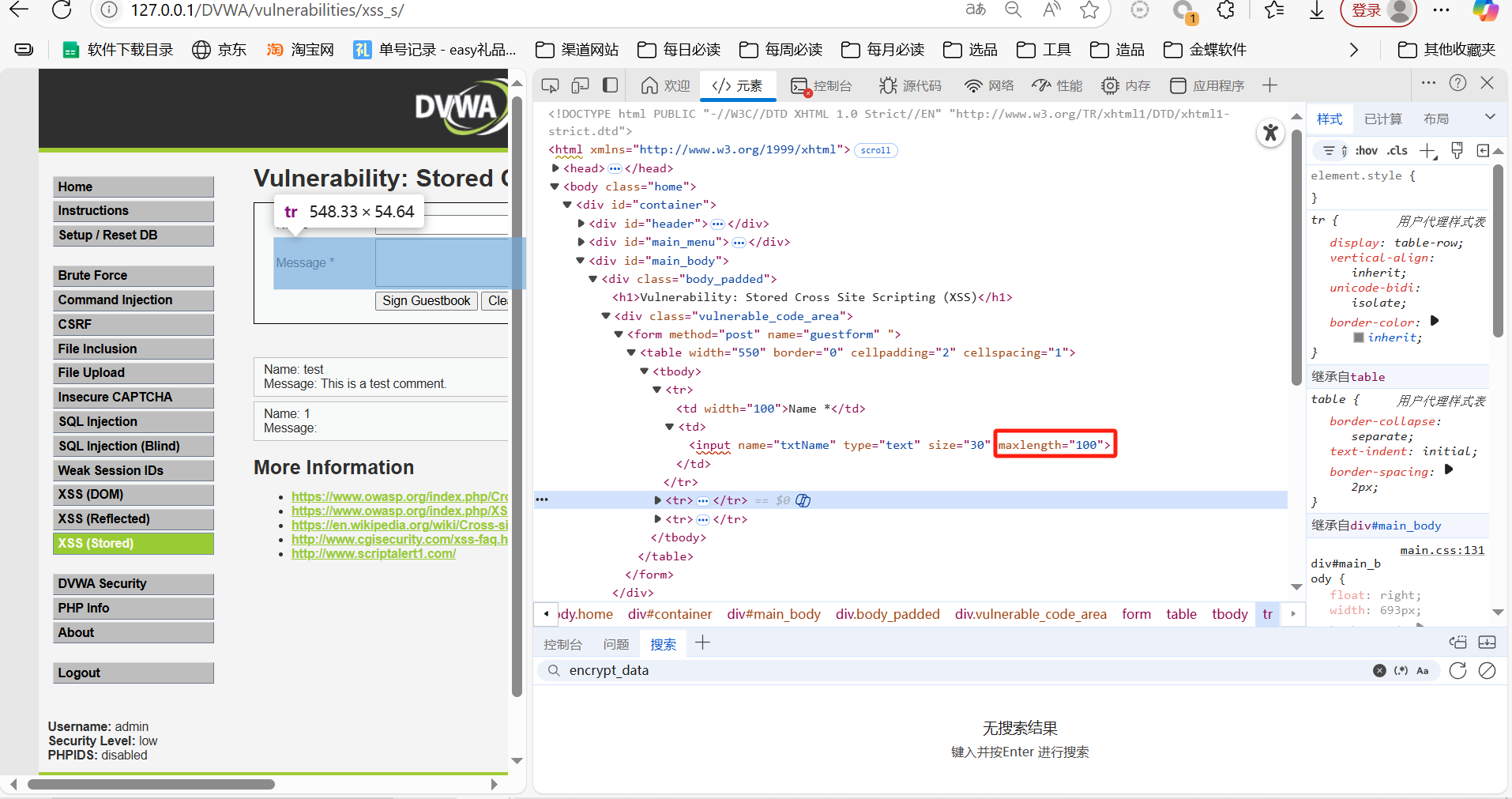The image size is (1512, 799).
Task: Expand the div id="main_menu" node
Action: (581, 242)
